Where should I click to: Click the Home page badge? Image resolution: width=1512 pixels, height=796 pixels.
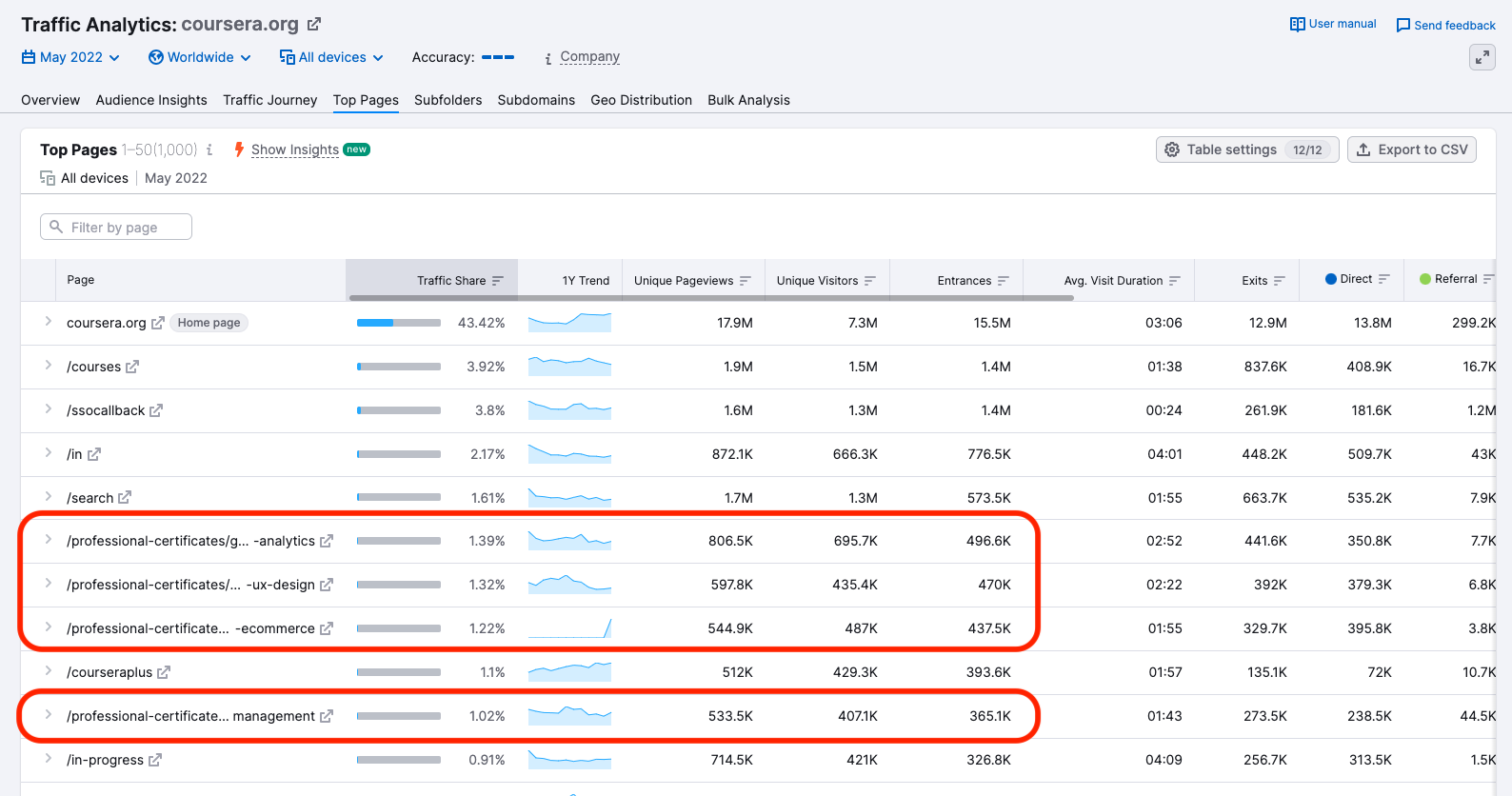(x=209, y=323)
